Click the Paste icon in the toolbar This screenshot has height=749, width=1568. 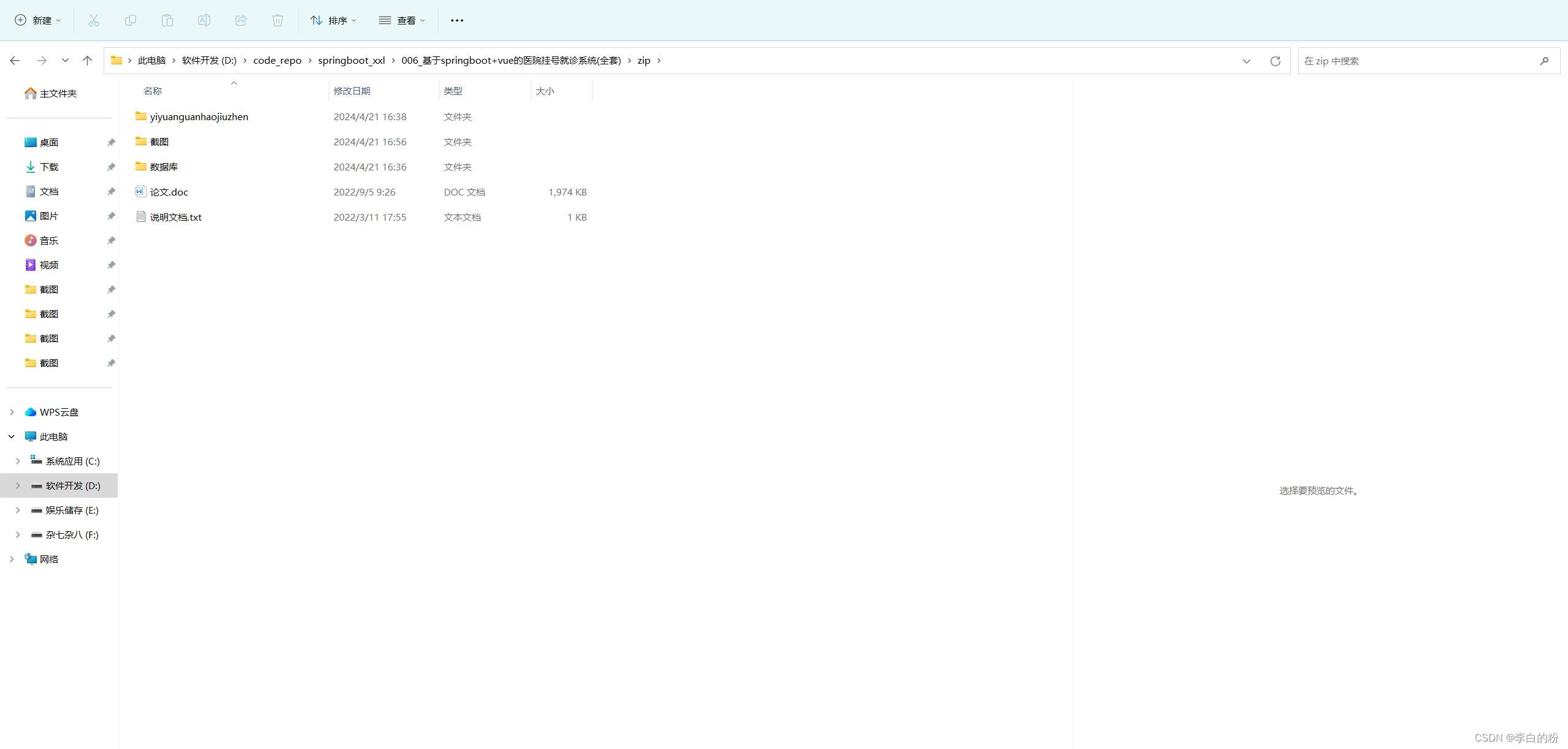coord(167,20)
